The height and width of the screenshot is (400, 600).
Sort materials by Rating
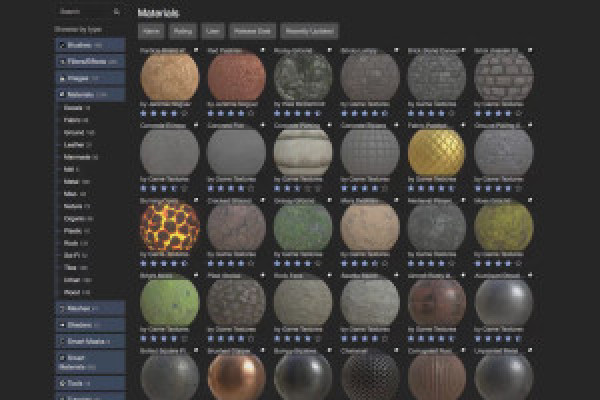click(183, 31)
